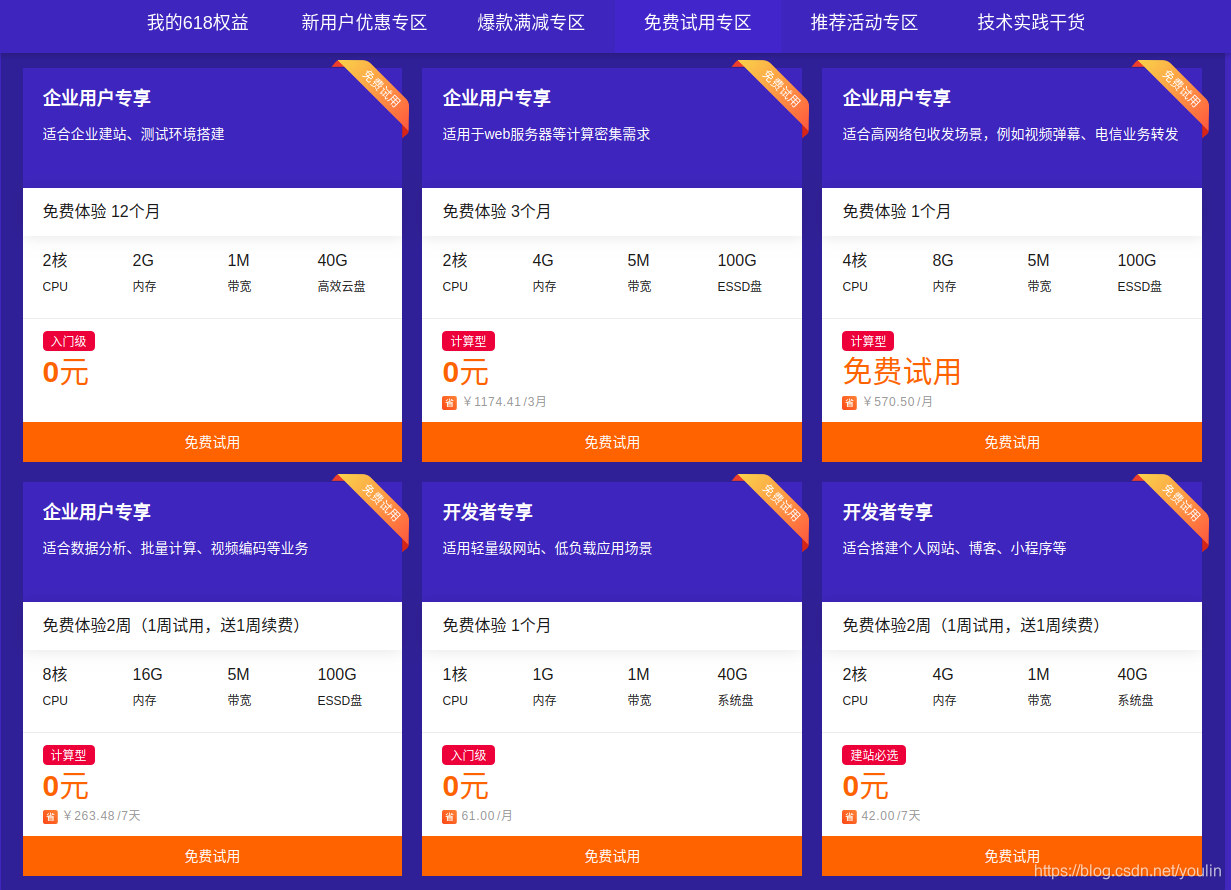Click 8G 内存 spec value
Viewport: 1231px width, 890px height.
943,260
